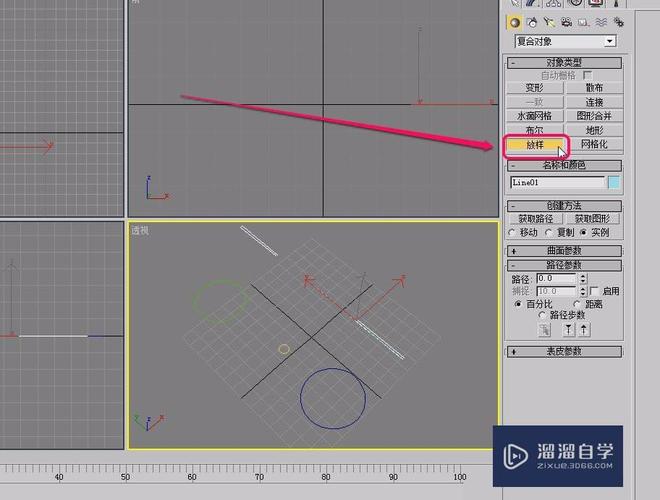
Task: Click frame 100 on the timeline
Action: (x=460, y=477)
